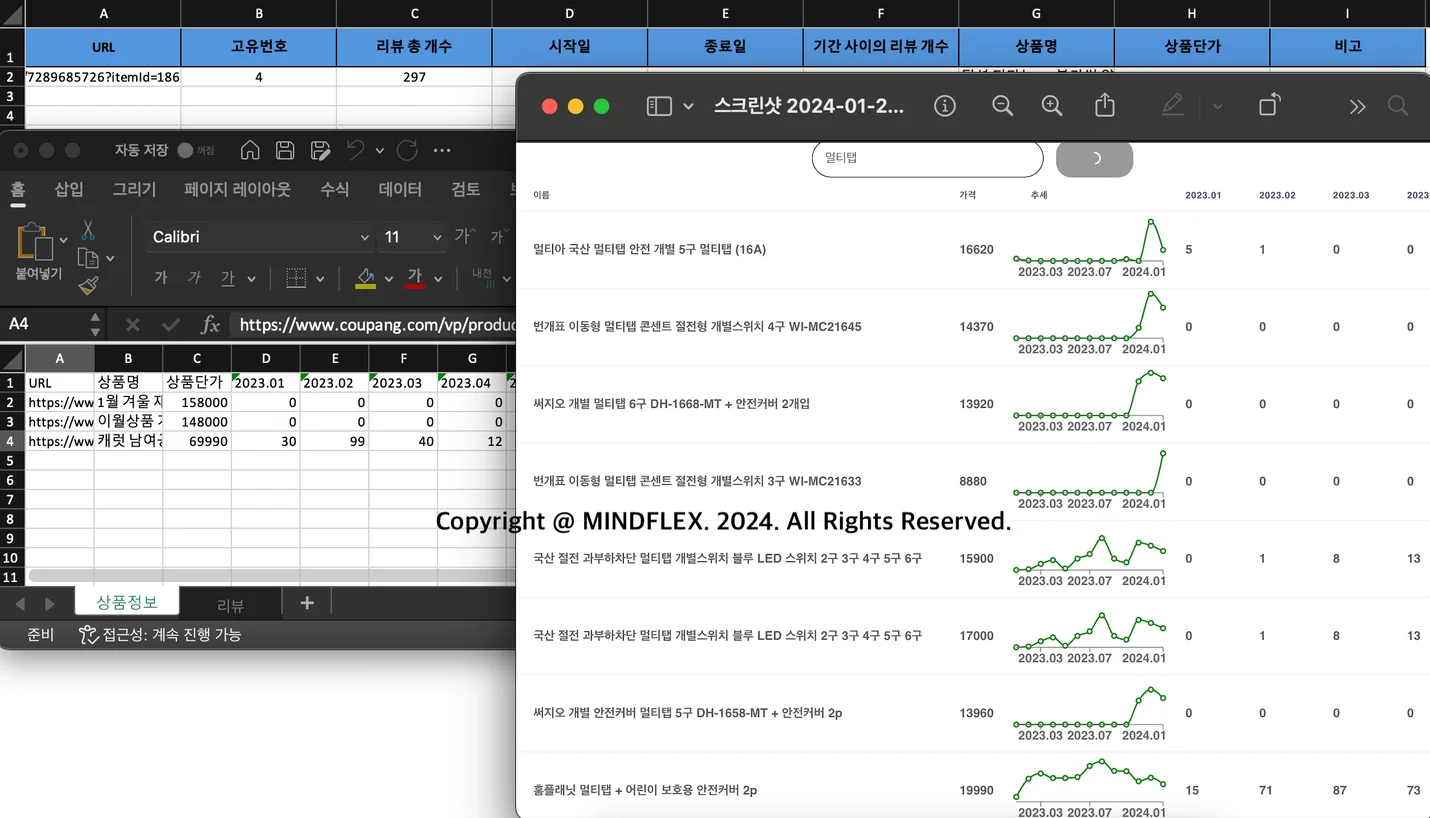
Task: Click the Preview info inspector icon
Action: pos(945,106)
